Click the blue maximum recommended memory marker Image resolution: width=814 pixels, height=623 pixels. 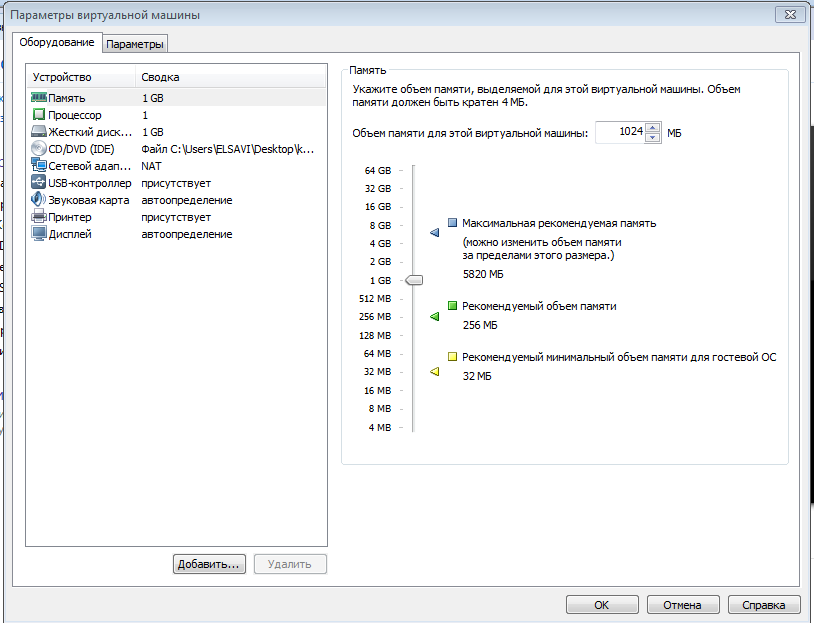pos(435,233)
